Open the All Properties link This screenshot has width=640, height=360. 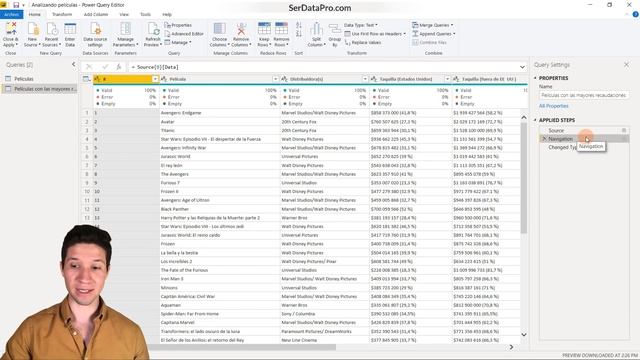pos(553,106)
